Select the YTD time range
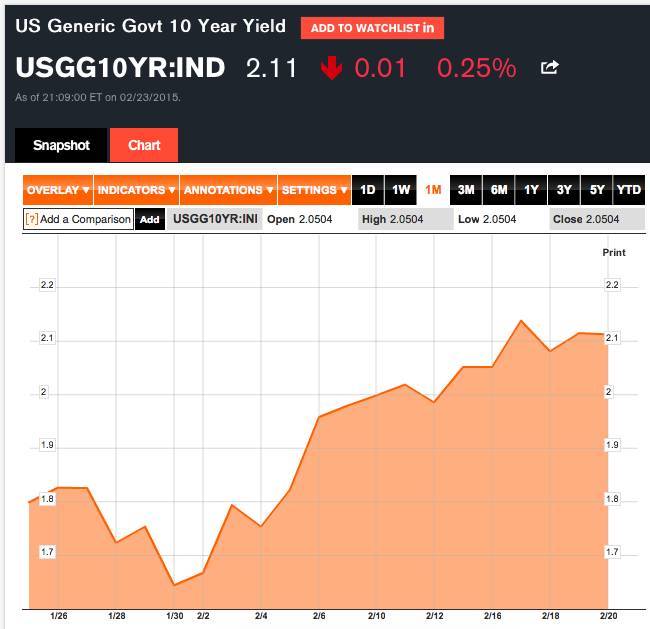Viewport: 650px width, 629px height. 629,190
